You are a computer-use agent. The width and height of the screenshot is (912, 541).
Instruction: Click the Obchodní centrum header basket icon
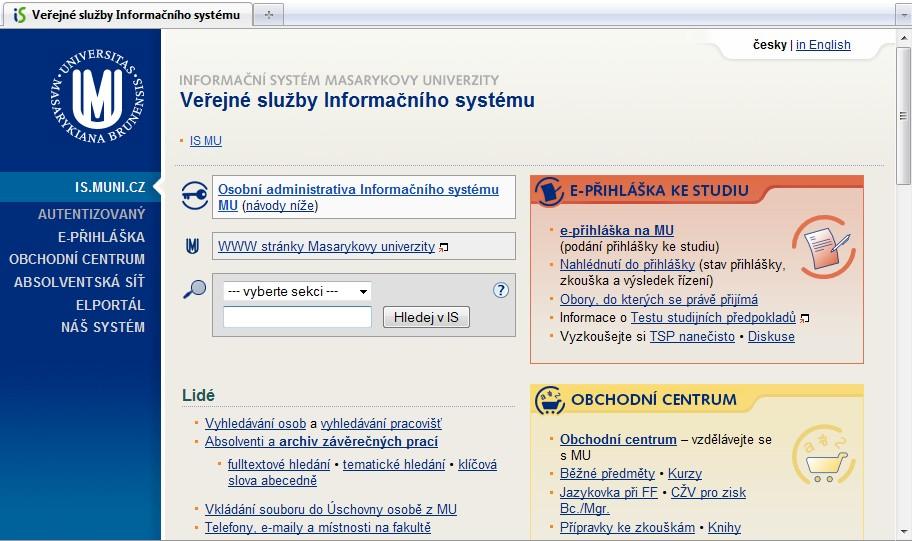click(x=550, y=400)
